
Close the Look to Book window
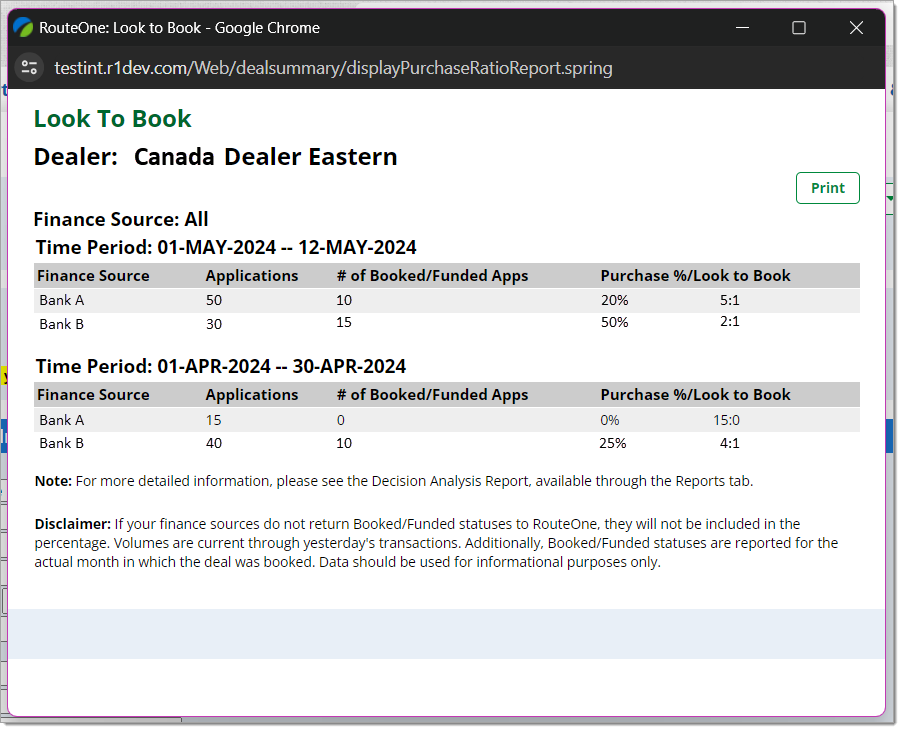coord(856,28)
